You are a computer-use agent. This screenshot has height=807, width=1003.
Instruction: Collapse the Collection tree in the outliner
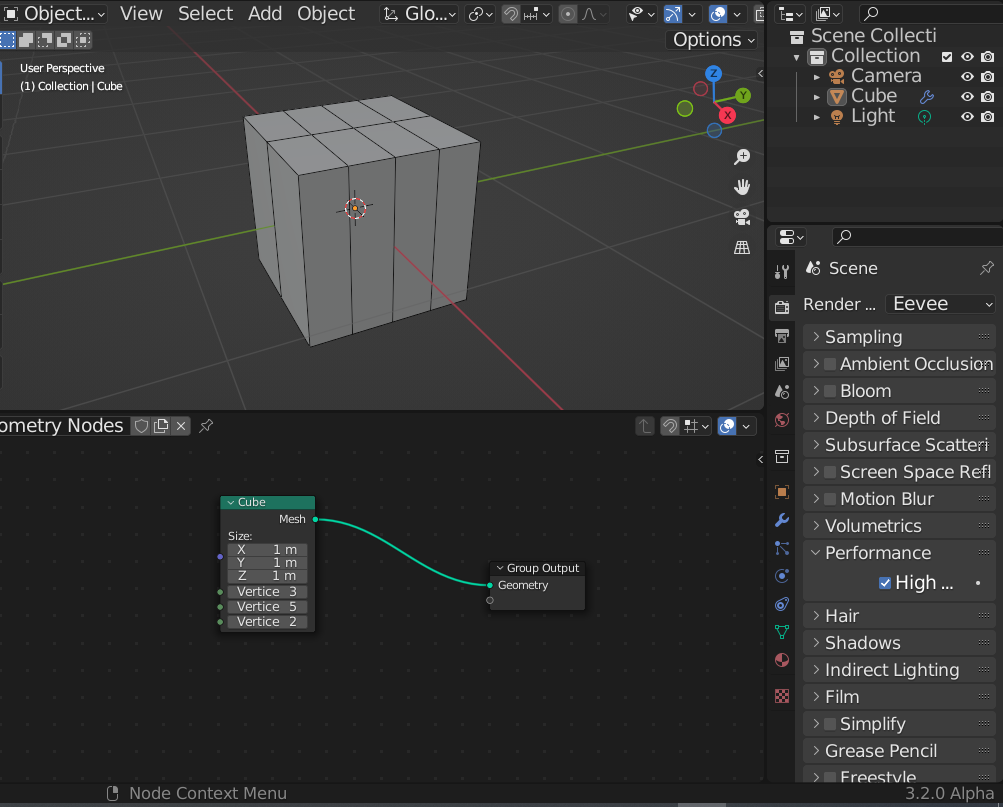pos(796,58)
